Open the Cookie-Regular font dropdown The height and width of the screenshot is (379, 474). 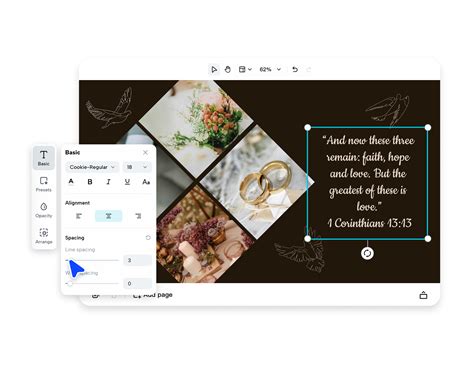[x=92, y=167]
